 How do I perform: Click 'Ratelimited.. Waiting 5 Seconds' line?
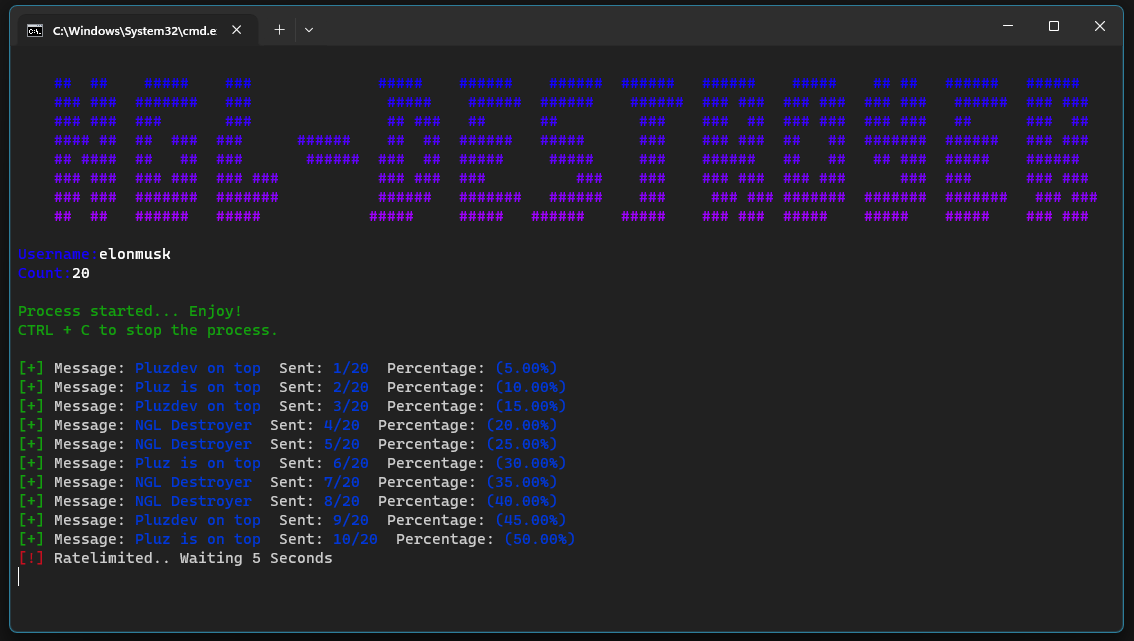tap(193, 558)
